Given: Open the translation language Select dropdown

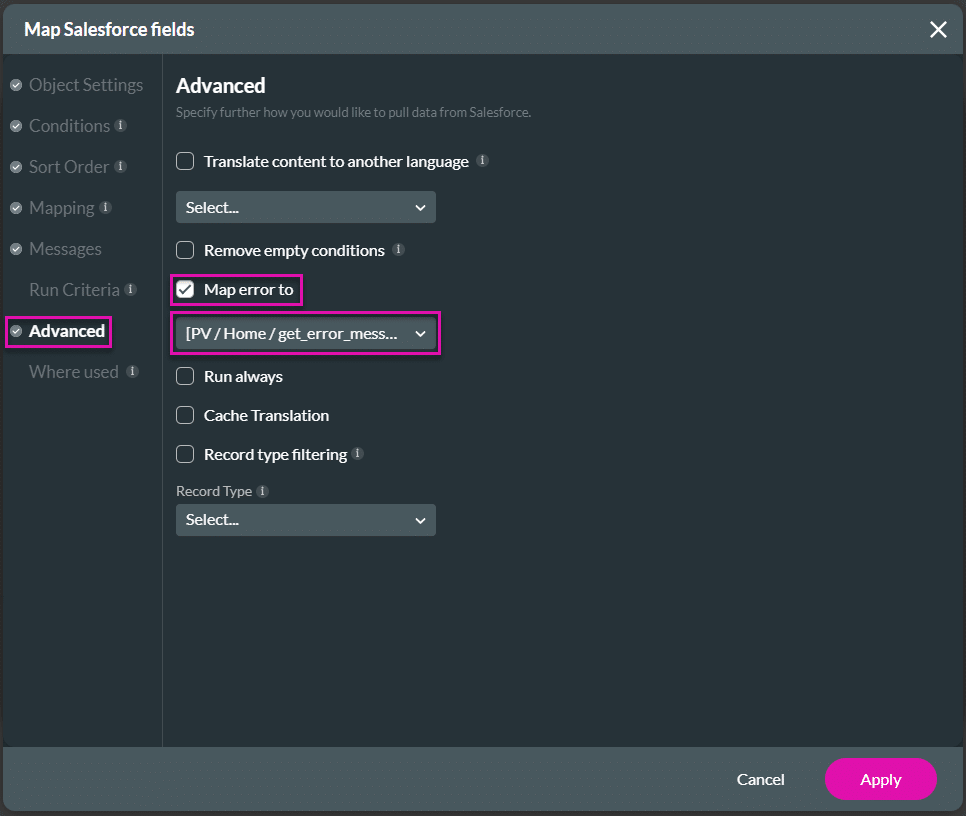Looking at the screenshot, I should (305, 208).
